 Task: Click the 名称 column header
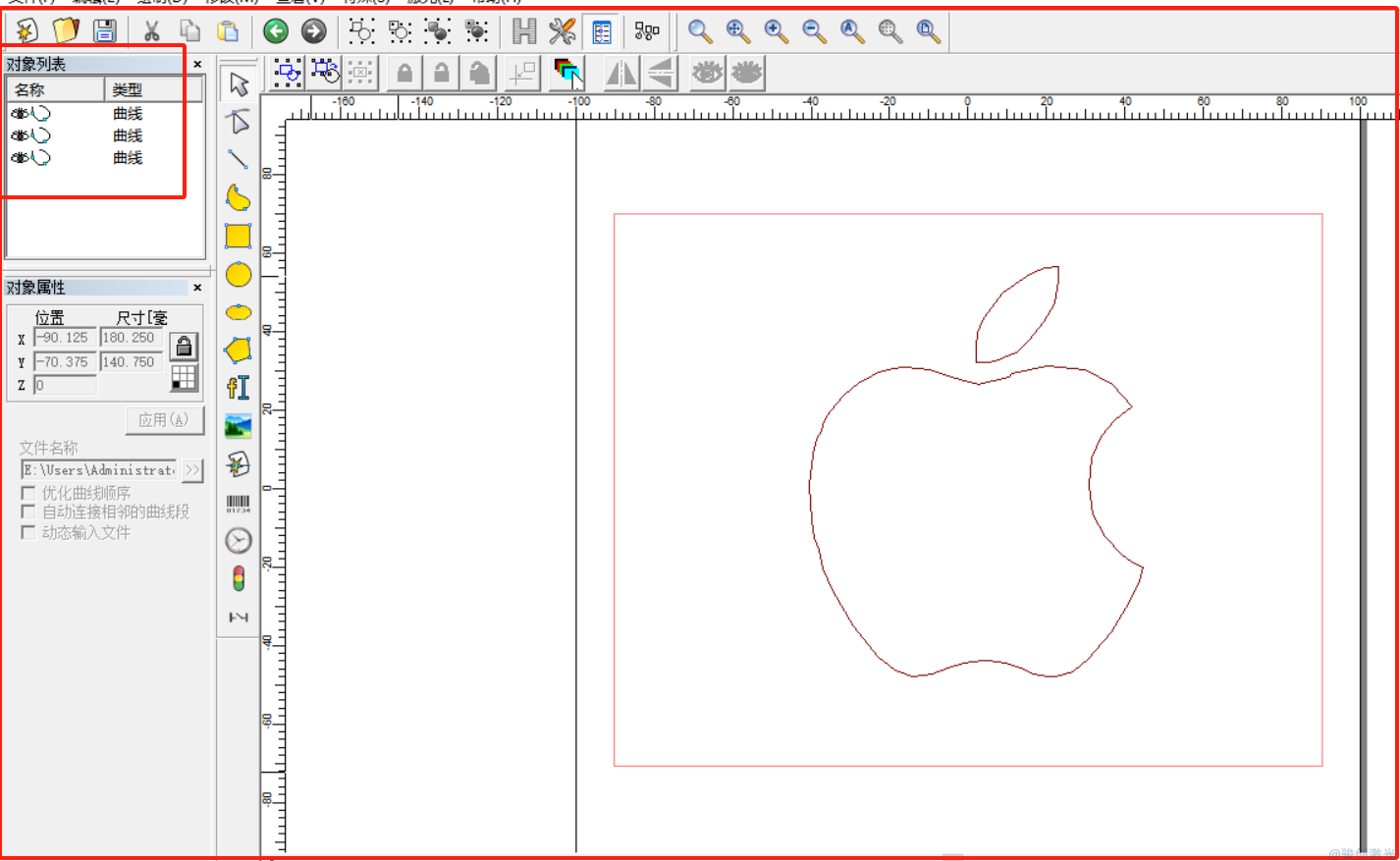pyautogui.click(x=56, y=89)
